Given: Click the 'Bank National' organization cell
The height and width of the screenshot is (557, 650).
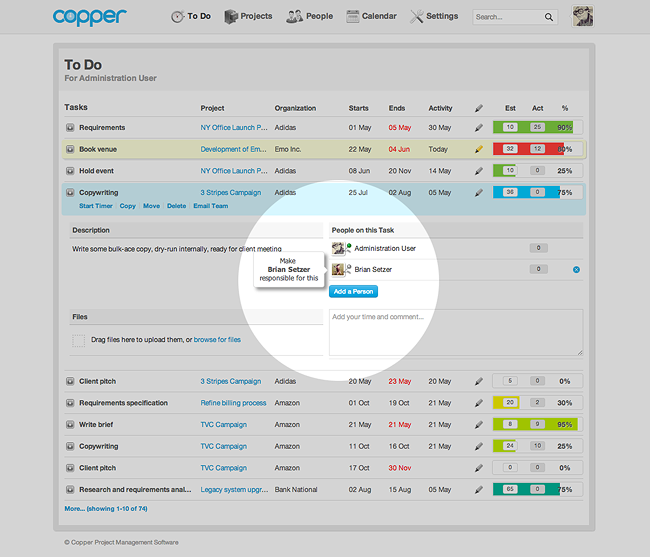Looking at the screenshot, I should coord(296,489).
